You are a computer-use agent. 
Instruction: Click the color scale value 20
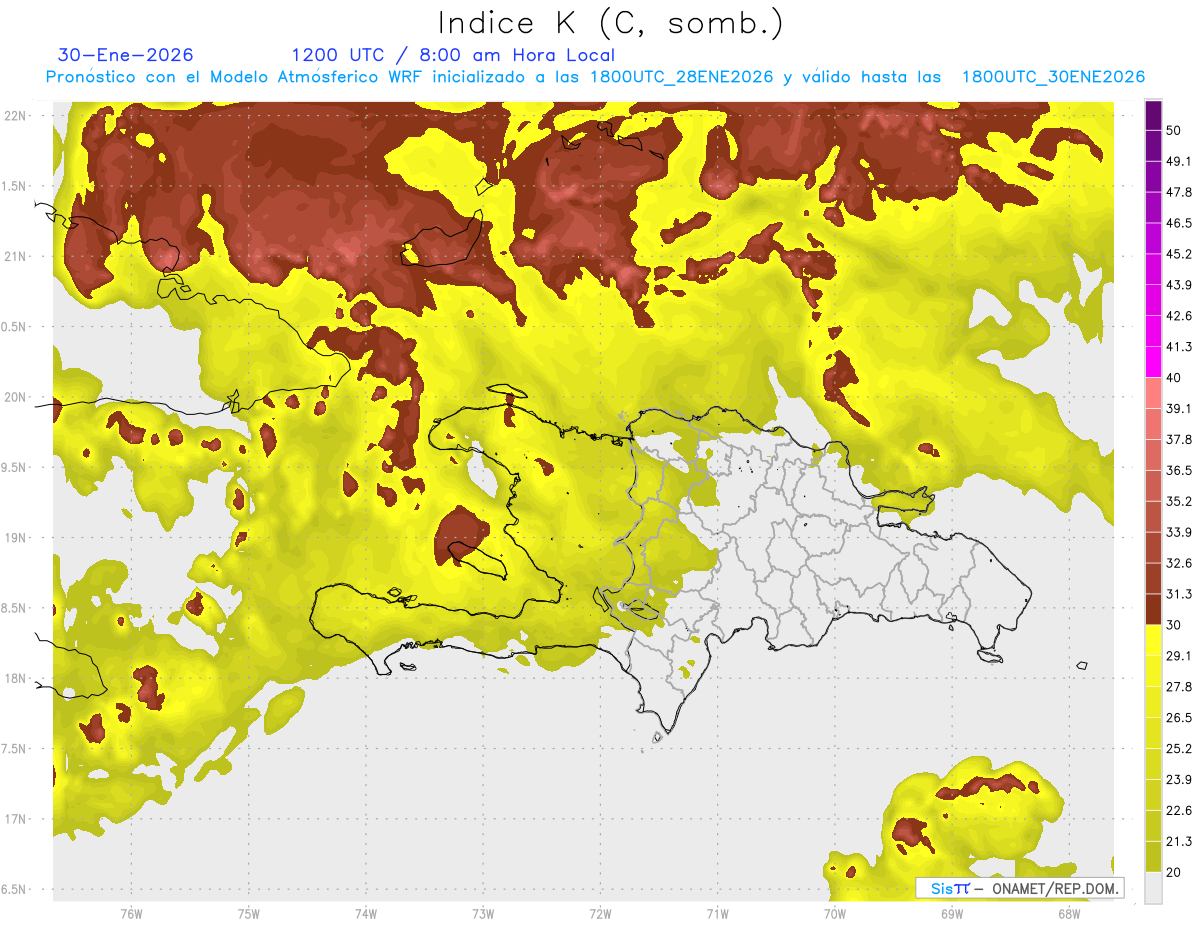[1174, 873]
